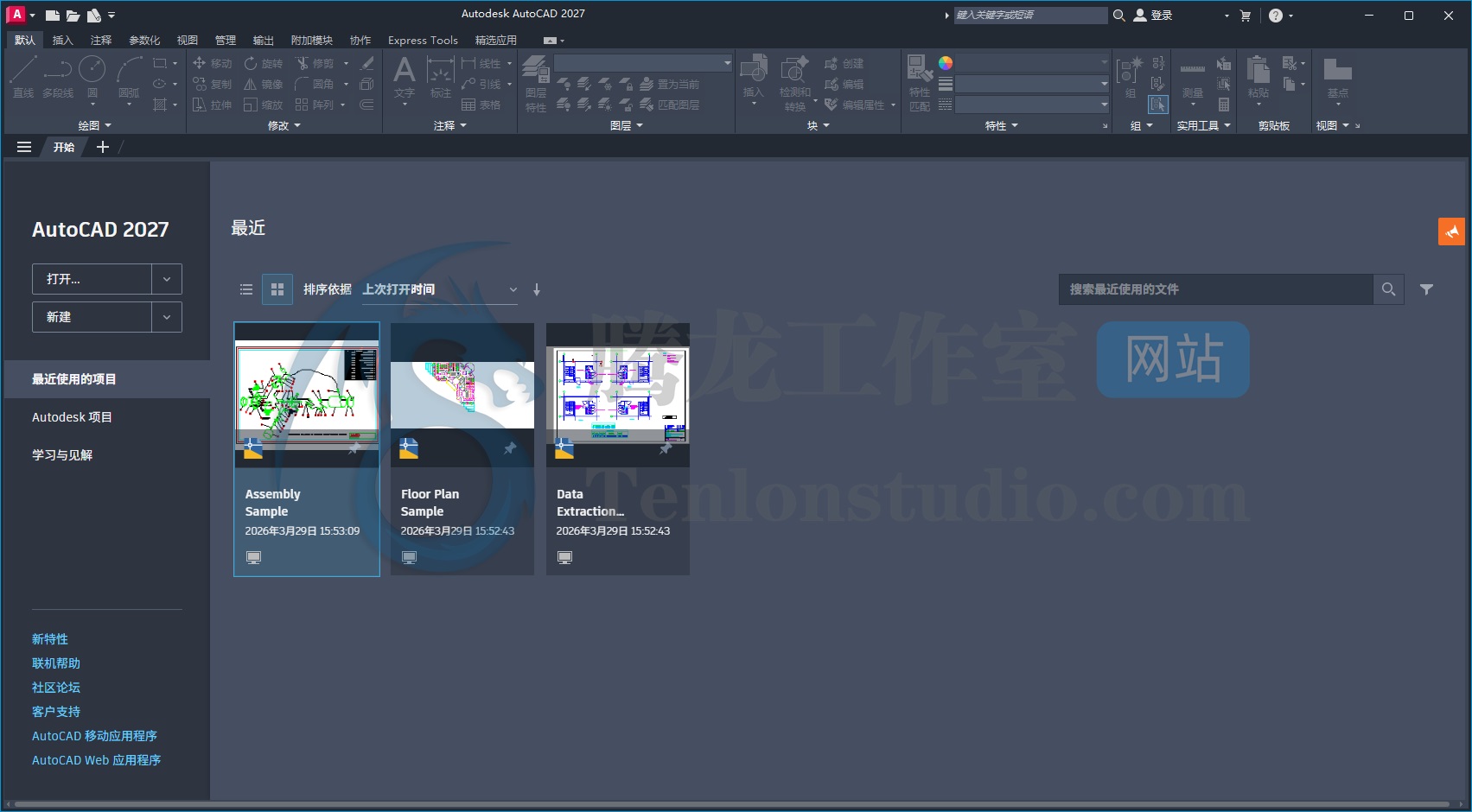
Task: Expand the Open button dropdown arrow
Action: tap(167, 279)
